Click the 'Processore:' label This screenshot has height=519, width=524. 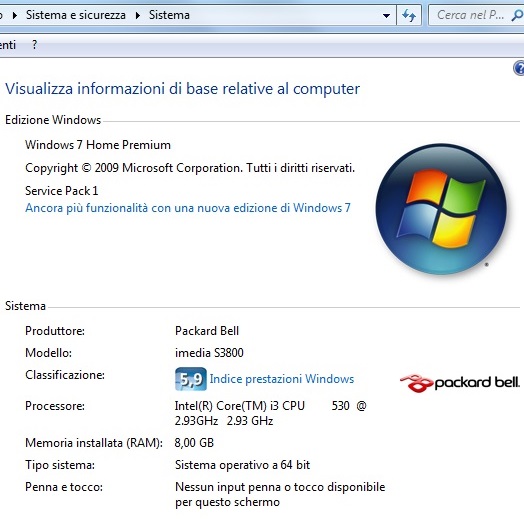point(55,406)
